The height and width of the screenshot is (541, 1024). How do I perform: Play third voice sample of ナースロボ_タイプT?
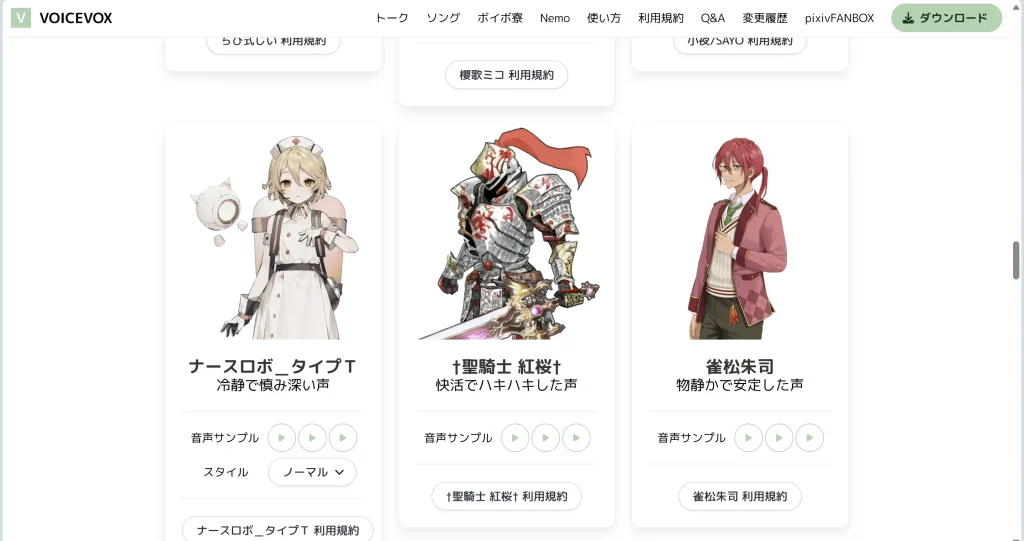tap(343, 438)
